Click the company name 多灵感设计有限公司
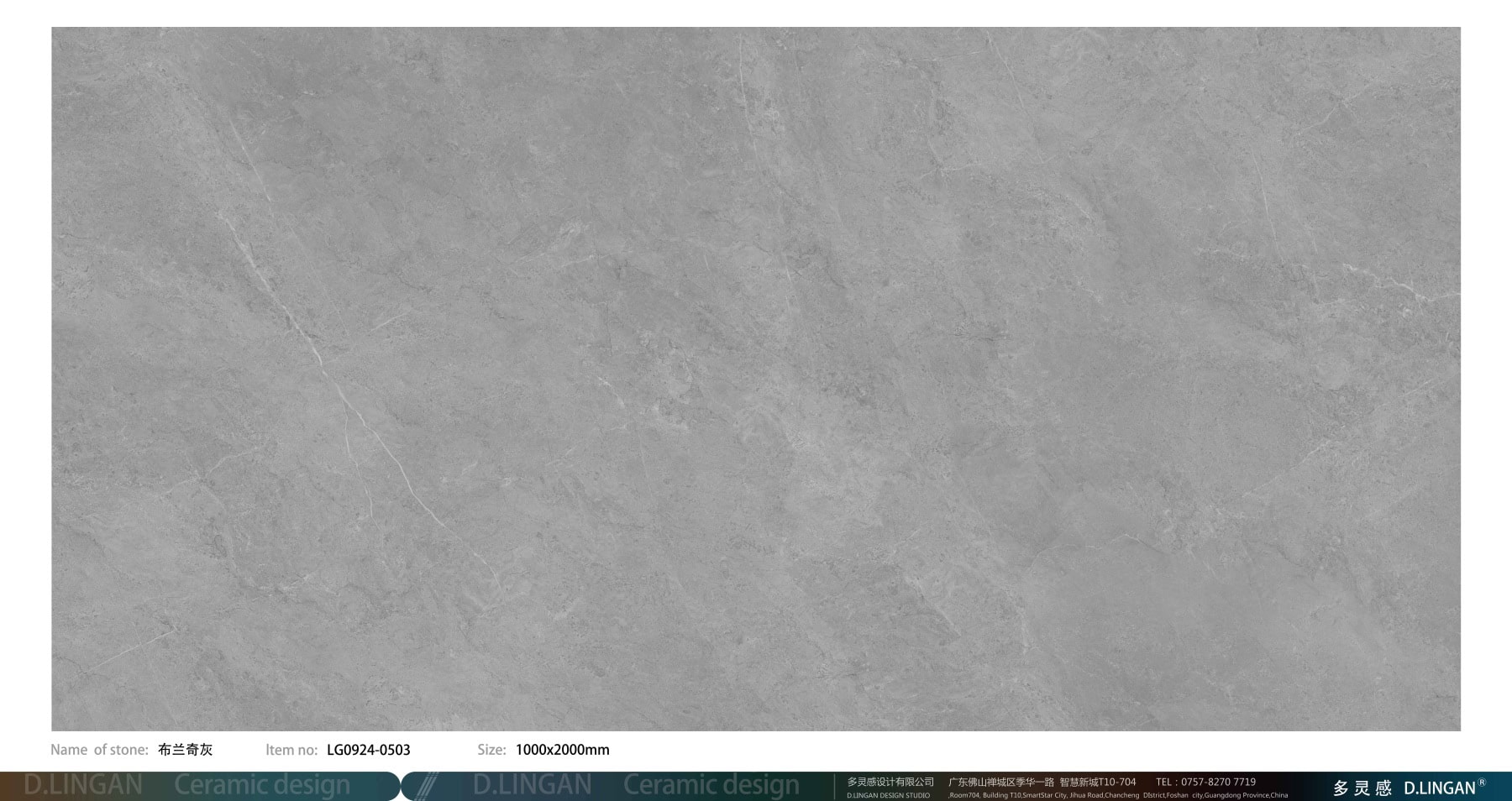Image resolution: width=1512 pixels, height=801 pixels. coord(890,782)
